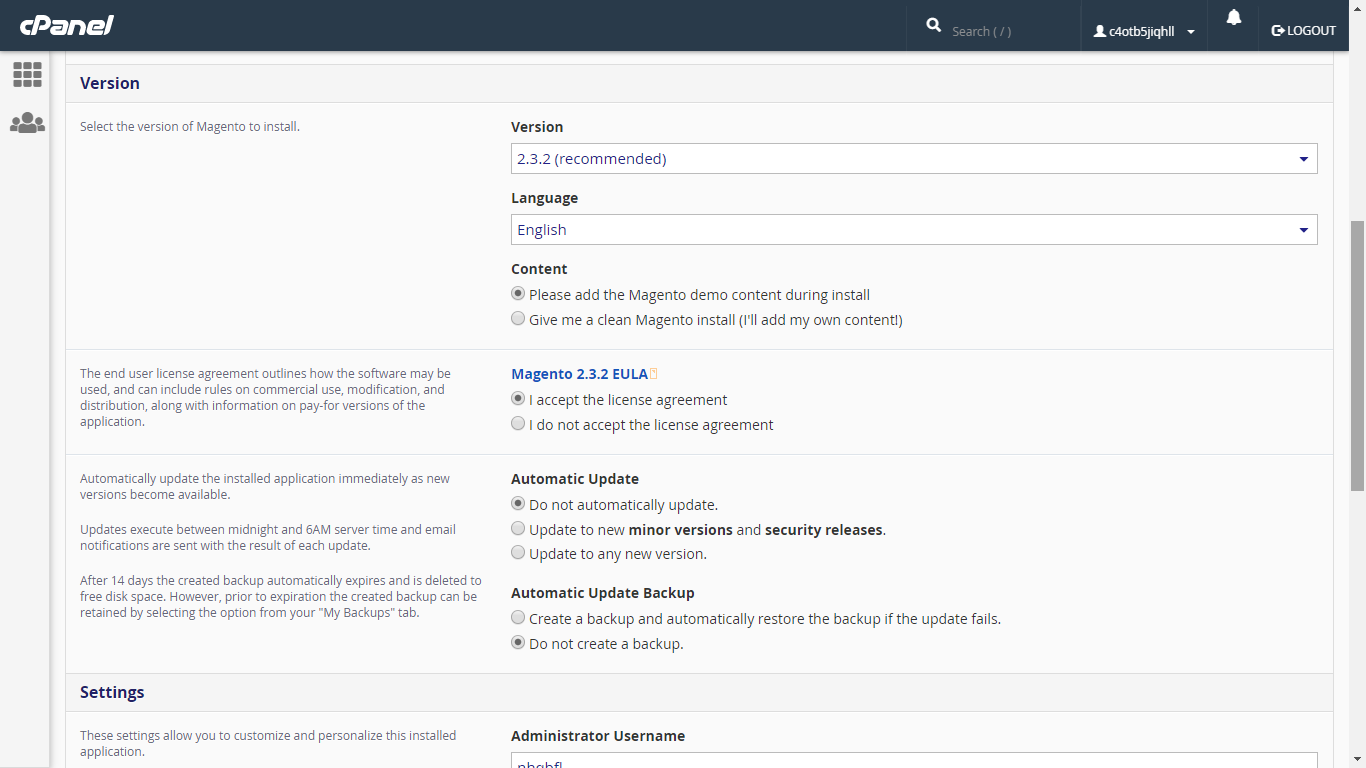Choose Do not automatically update
This screenshot has width=1366, height=768.
518,504
